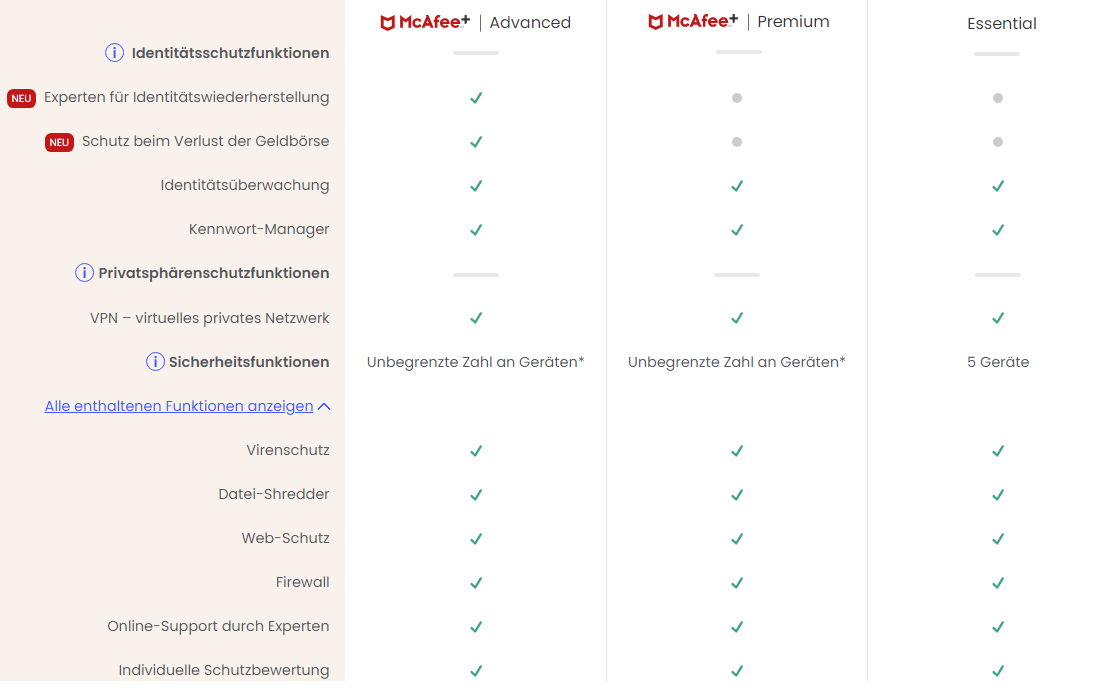The height and width of the screenshot is (688, 1112).
Task: Select the Essential plan column header
Action: [x=1002, y=23]
